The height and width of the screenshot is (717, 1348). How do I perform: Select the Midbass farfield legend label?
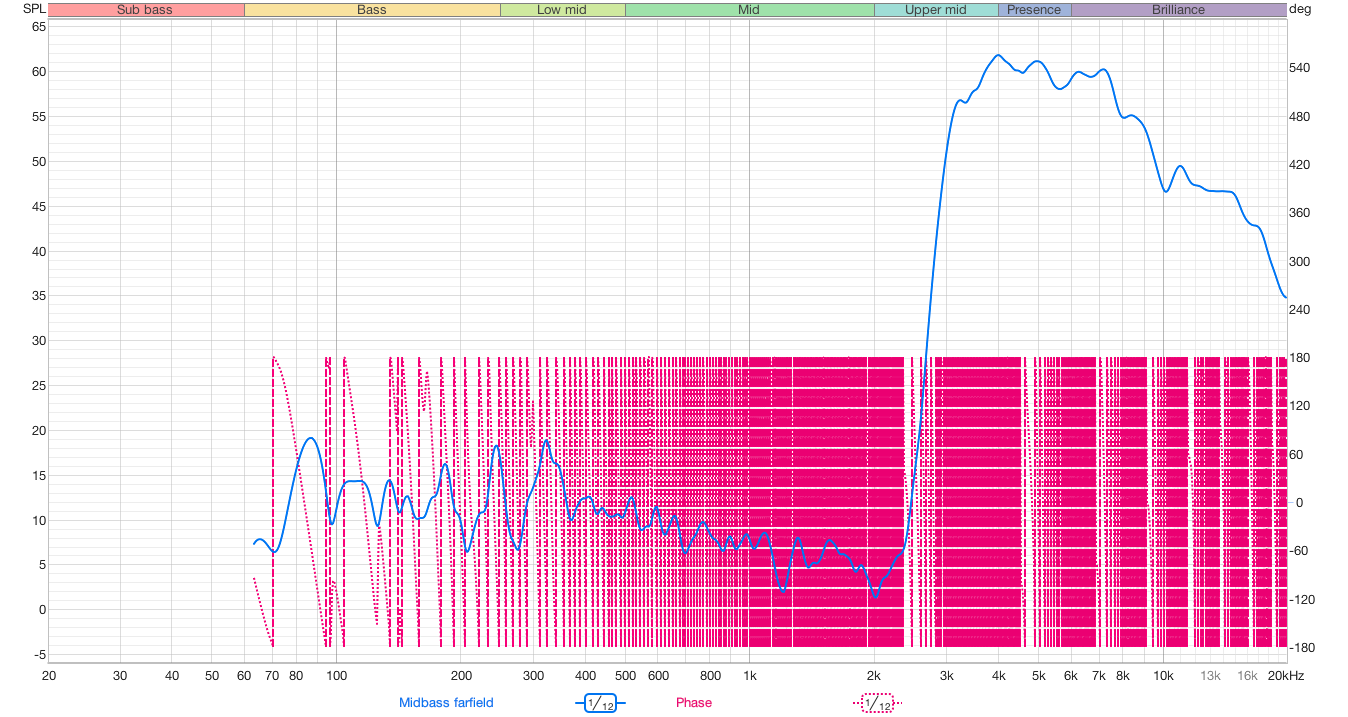tap(446, 703)
